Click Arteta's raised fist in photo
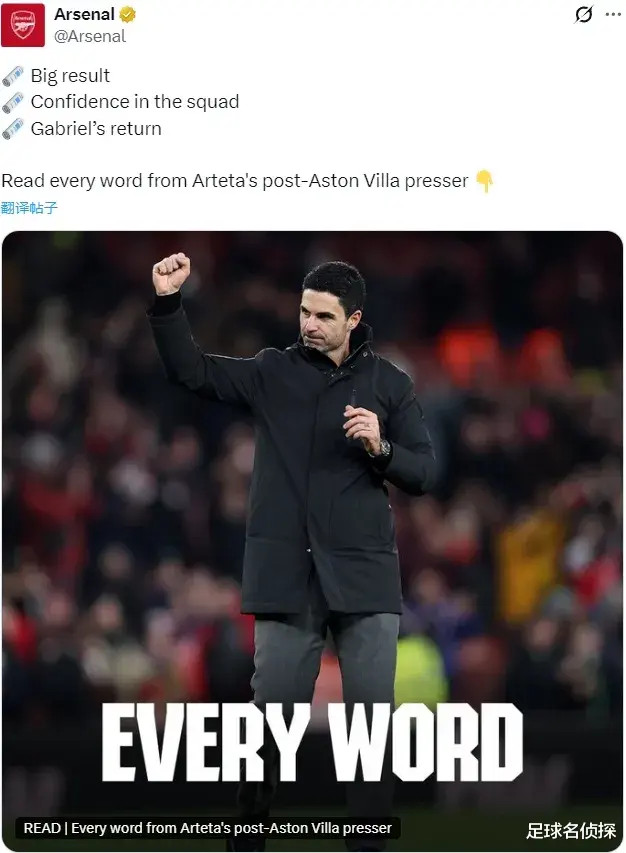This screenshot has height=853, width=626. click(x=171, y=273)
